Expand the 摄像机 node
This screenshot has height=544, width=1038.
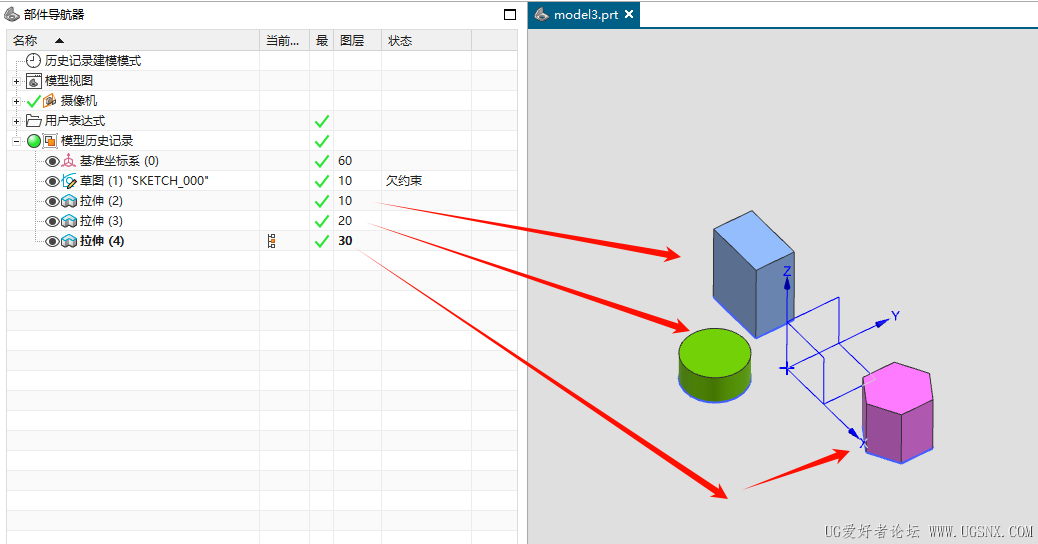[x=17, y=101]
